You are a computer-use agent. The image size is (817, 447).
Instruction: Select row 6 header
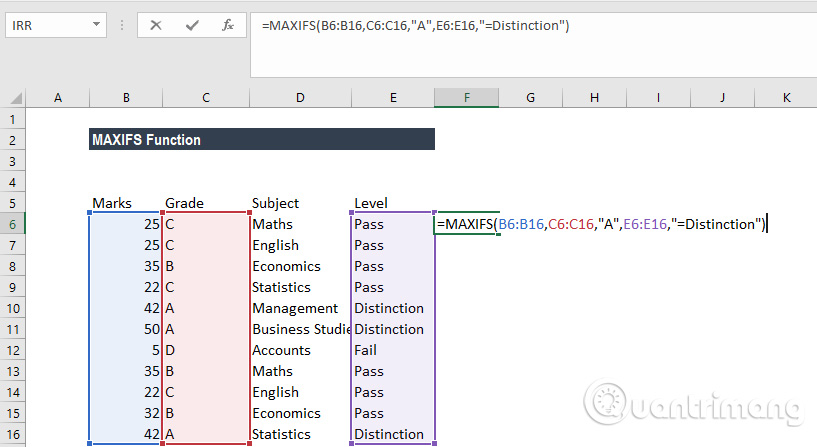(13, 225)
